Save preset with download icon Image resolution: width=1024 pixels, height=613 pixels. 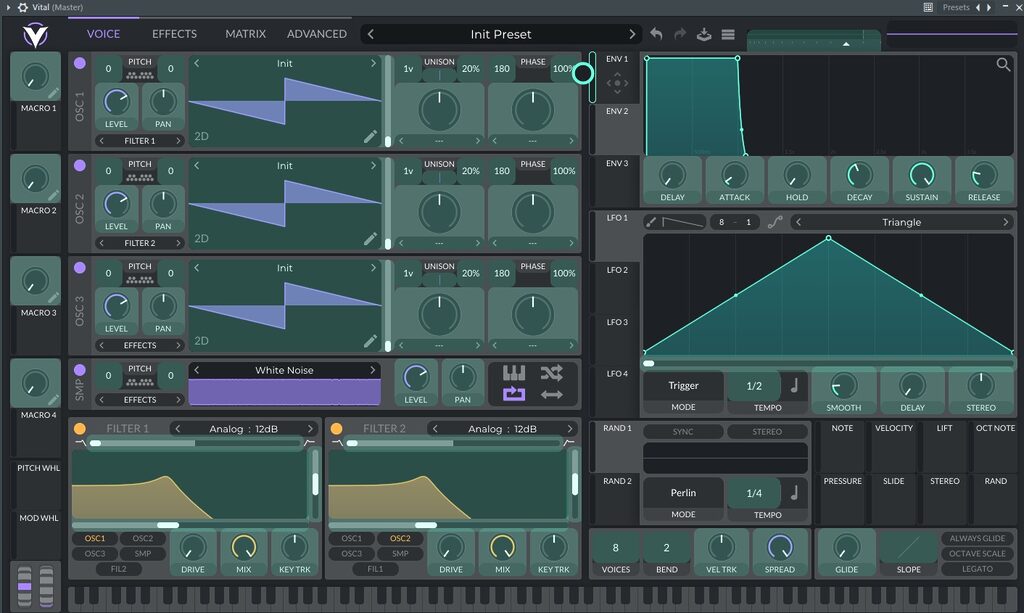click(704, 34)
